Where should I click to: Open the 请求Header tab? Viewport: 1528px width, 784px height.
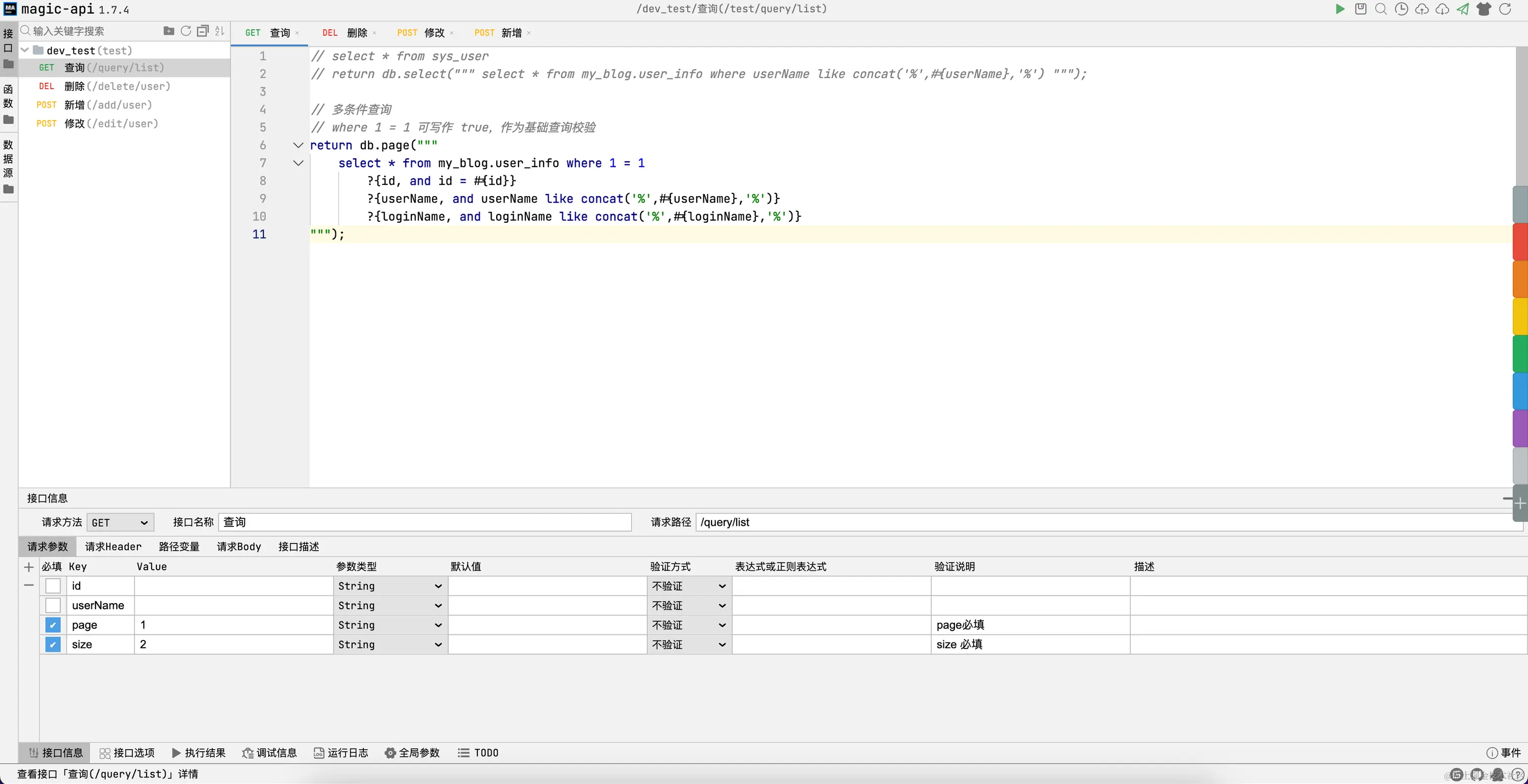click(113, 547)
